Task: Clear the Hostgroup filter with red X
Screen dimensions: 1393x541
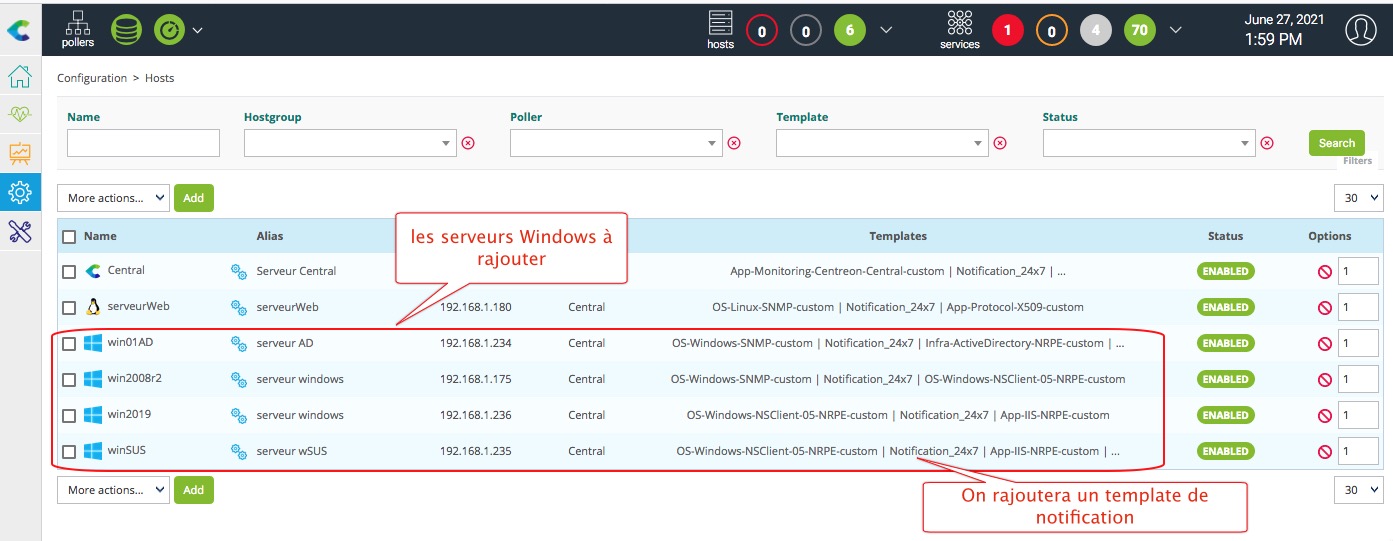Action: (468, 143)
